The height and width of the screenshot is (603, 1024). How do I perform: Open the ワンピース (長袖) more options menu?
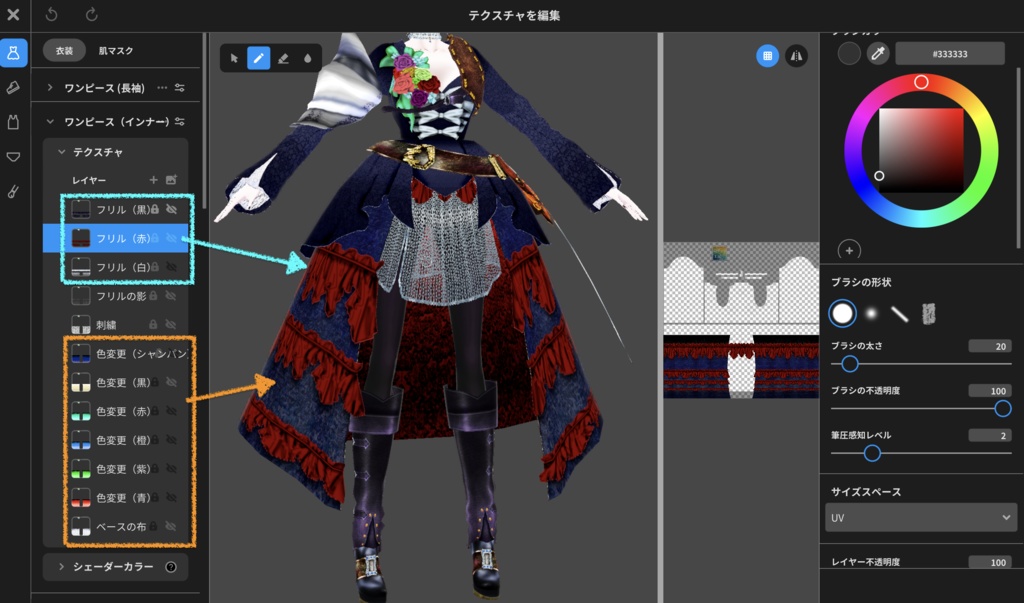(162, 88)
